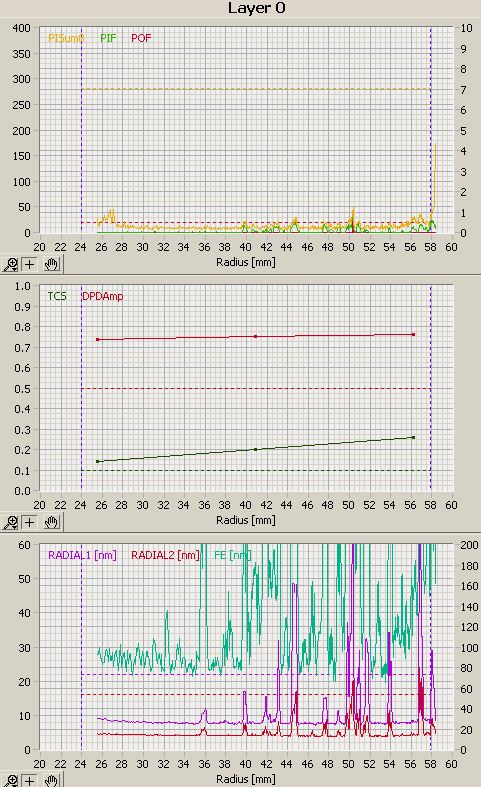The image size is (481, 787).
Task: Select the crosshair cursor tool below the PISum8 graph
Action: pos(30,264)
